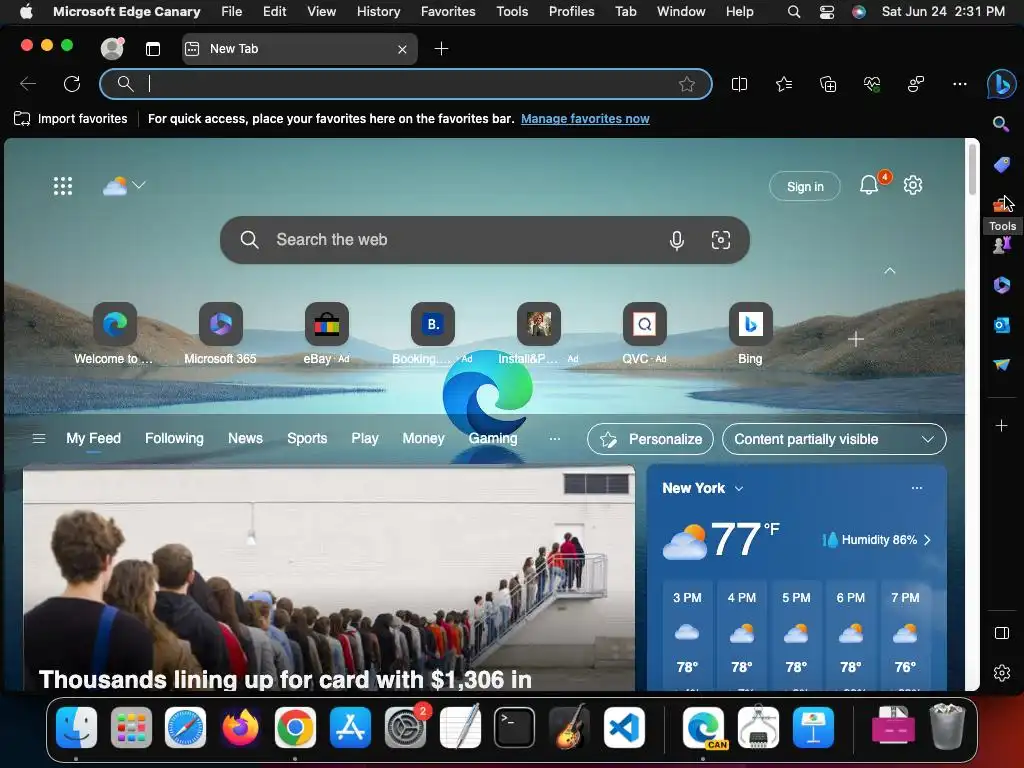This screenshot has height=768, width=1024.
Task: Open Terminal from the Dock
Action: pyautogui.click(x=514, y=728)
